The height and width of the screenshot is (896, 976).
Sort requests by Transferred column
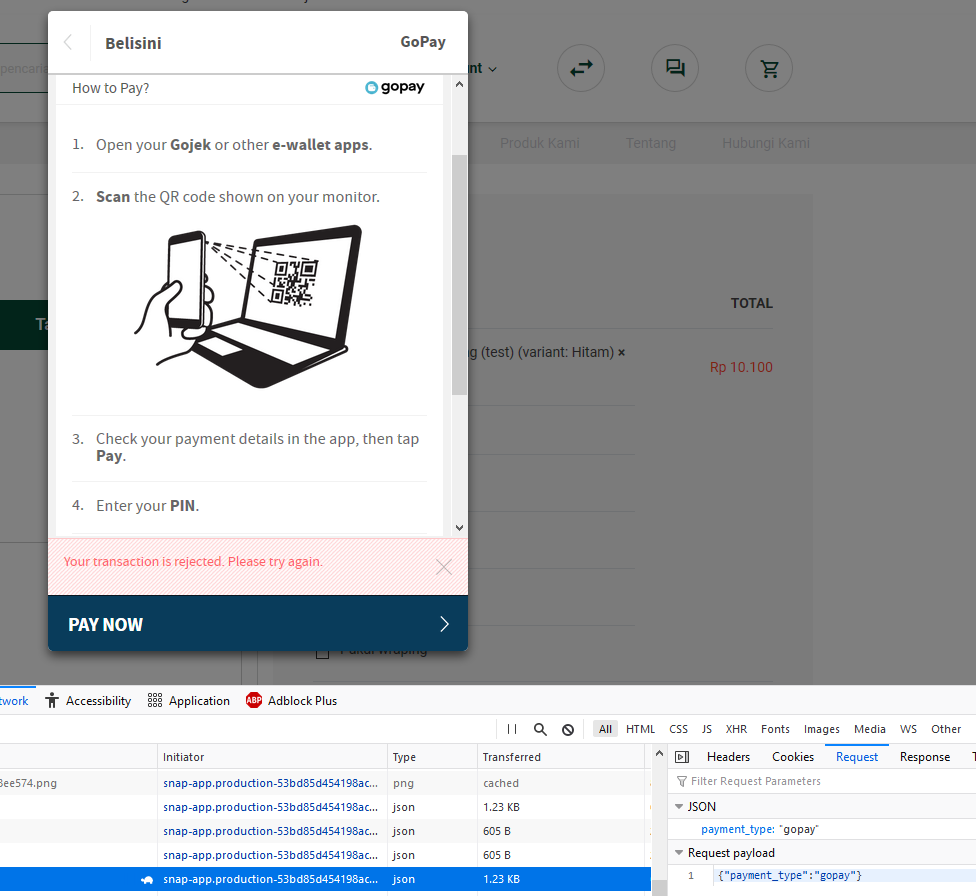[561, 757]
